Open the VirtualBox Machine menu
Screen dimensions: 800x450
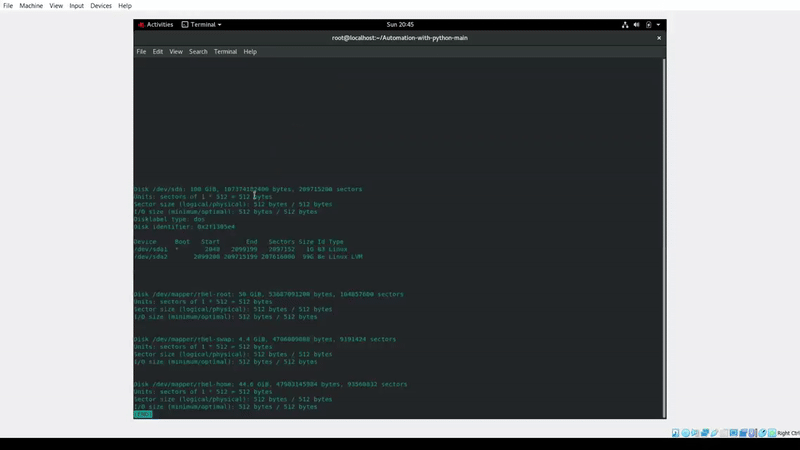[31, 6]
